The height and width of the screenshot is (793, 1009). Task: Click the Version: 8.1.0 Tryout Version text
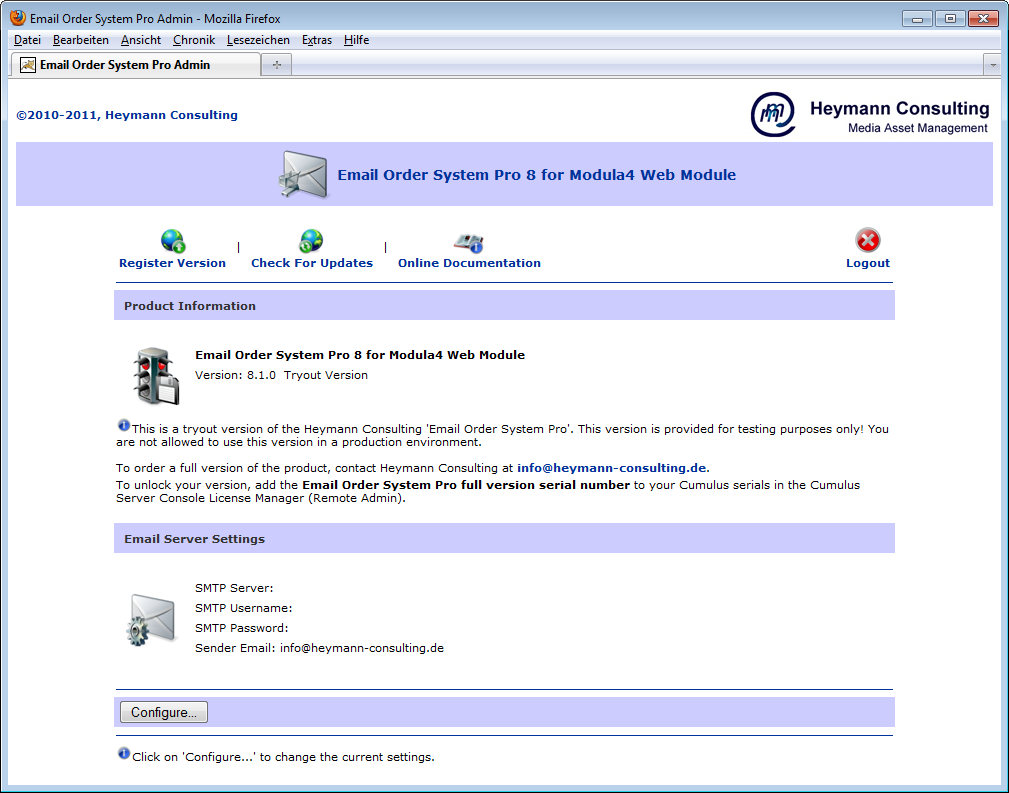tap(281, 375)
